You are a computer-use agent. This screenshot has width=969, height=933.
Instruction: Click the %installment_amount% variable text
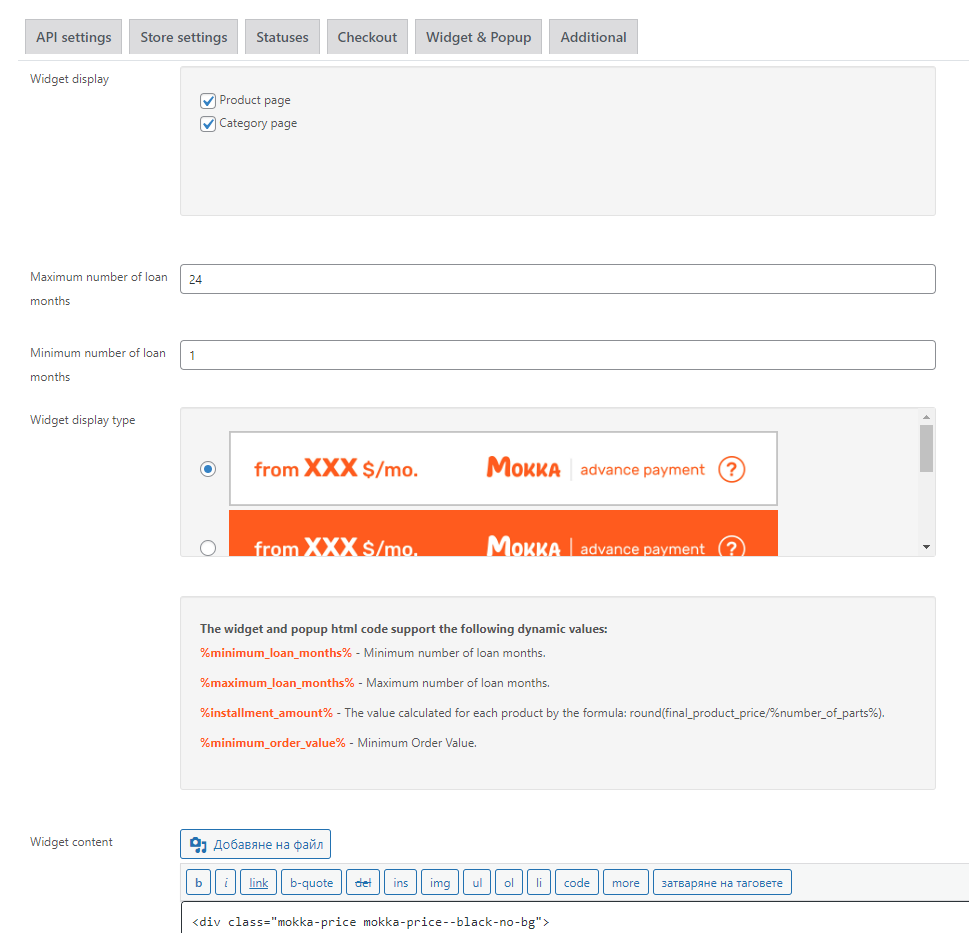pyautogui.click(x=266, y=713)
